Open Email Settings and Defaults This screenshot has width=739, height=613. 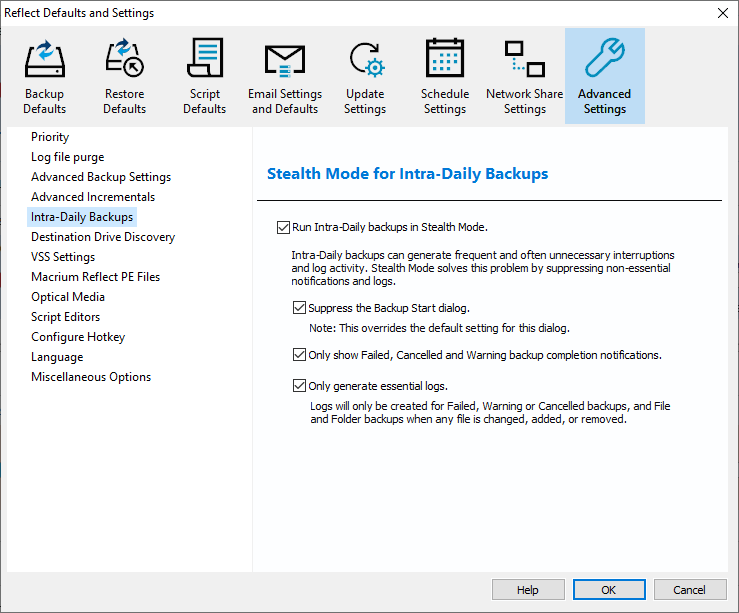coord(285,76)
